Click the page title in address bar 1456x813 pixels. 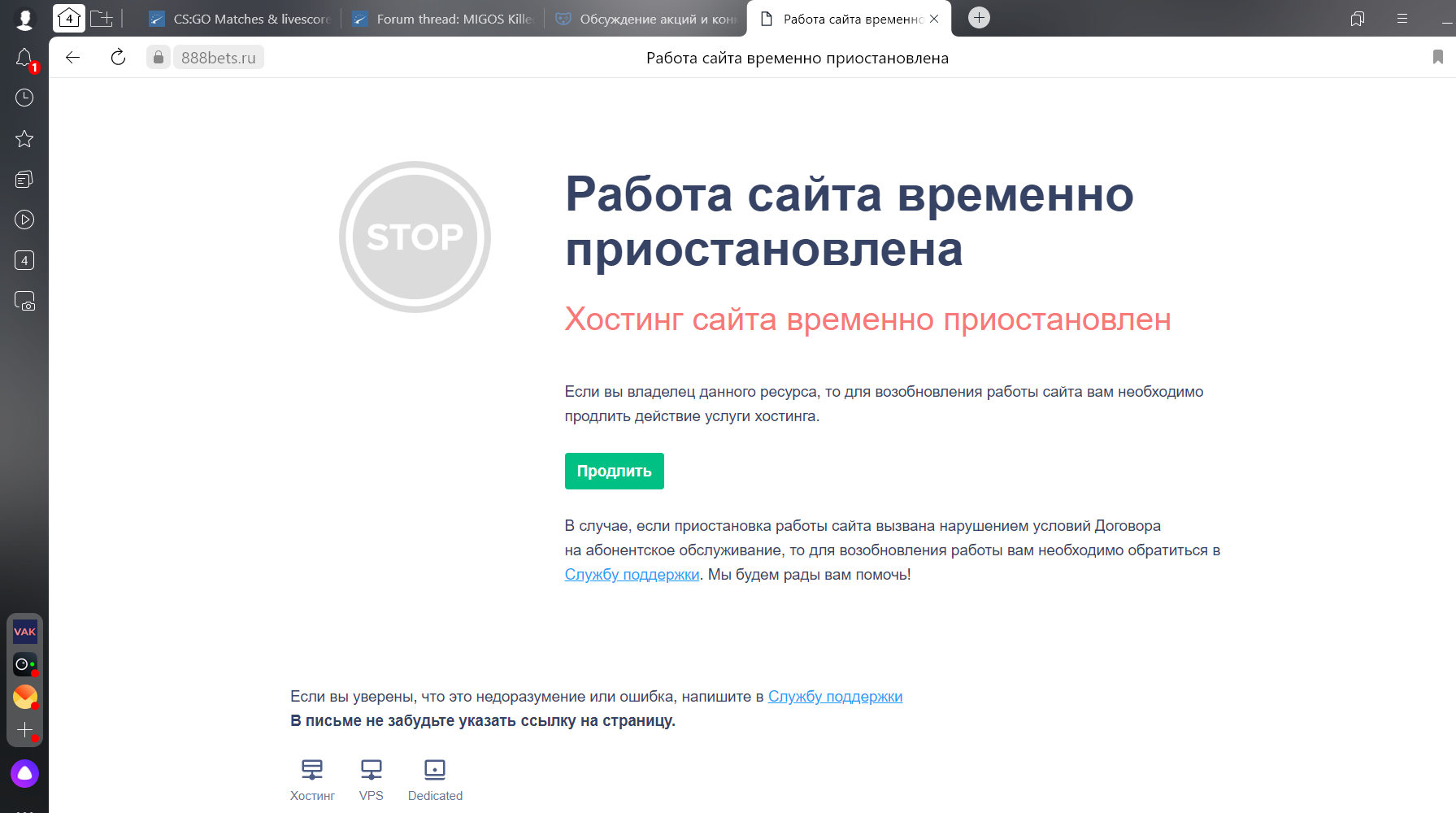tap(798, 58)
